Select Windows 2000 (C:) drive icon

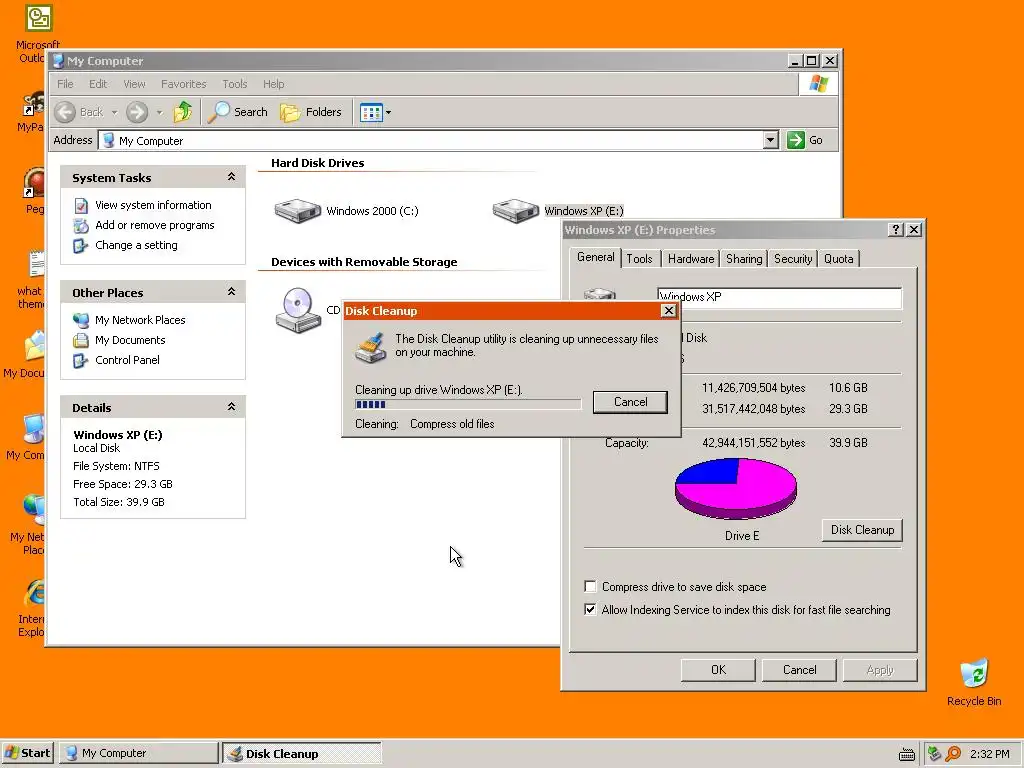[298, 211]
